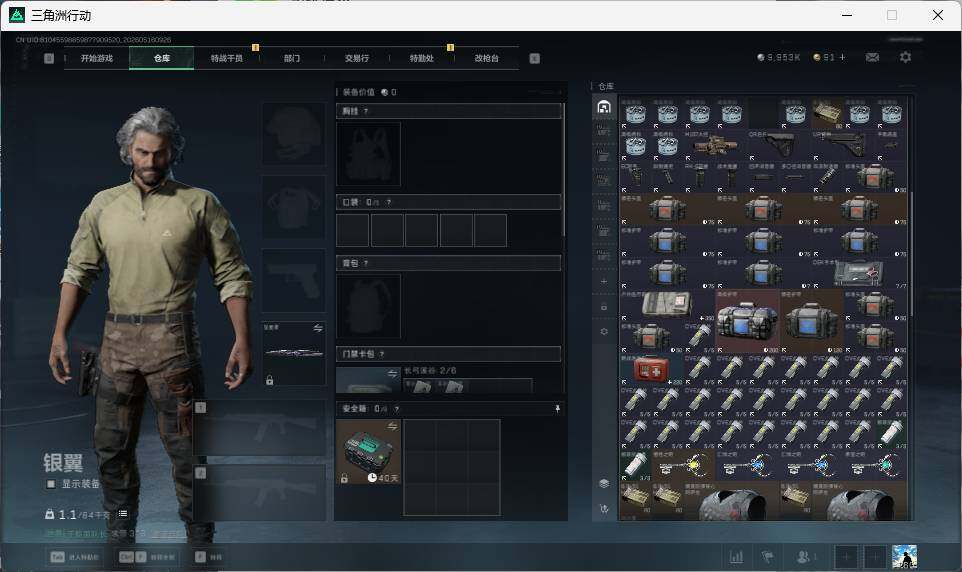Image resolution: width=962 pixels, height=572 pixels.
Task: Click the warehouse grid scrollbar
Action: [912, 255]
